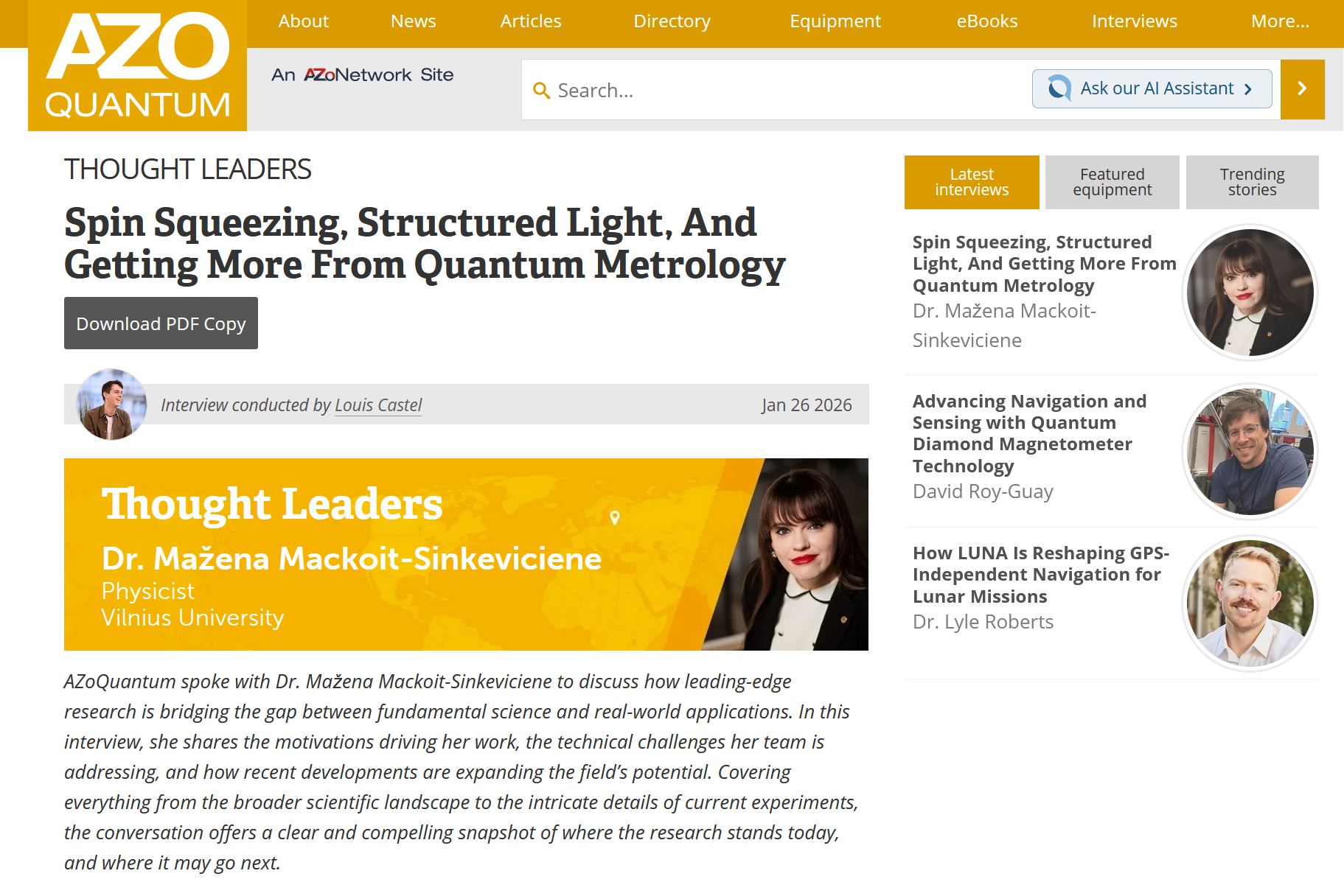Image resolution: width=1344 pixels, height=896 pixels.
Task: Click the yellow search submit arrow
Action: pos(1302,89)
